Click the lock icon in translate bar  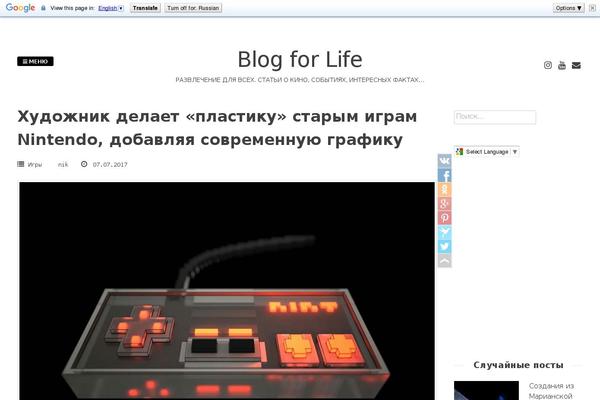click(x=43, y=8)
